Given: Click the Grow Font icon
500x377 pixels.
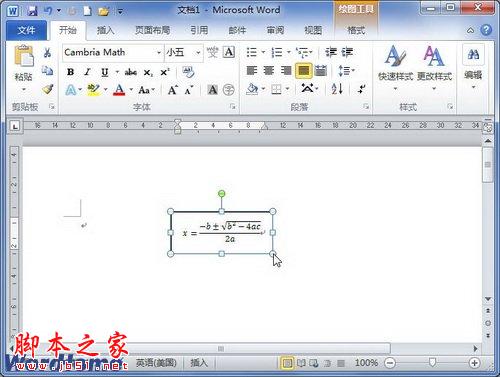Looking at the screenshot, I should (x=173, y=90).
